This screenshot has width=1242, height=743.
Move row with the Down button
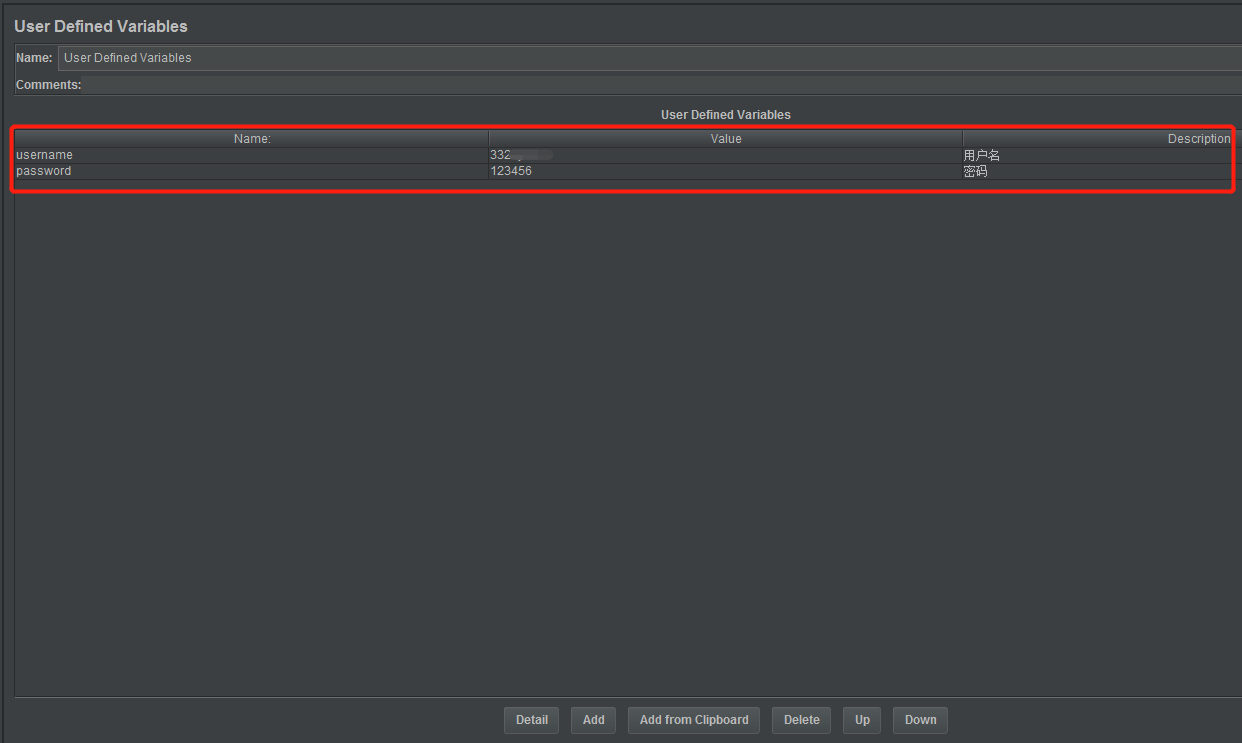click(920, 720)
